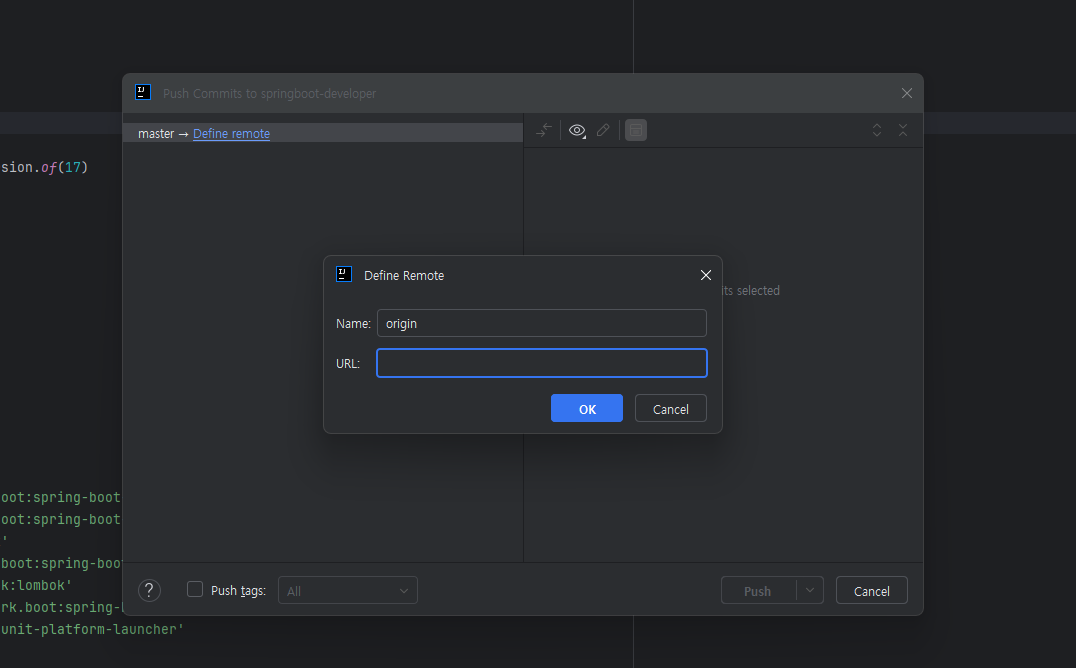Click the cherry-pick/show diff toolbar icon
This screenshot has height=668, width=1076.
pyautogui.click(x=544, y=130)
